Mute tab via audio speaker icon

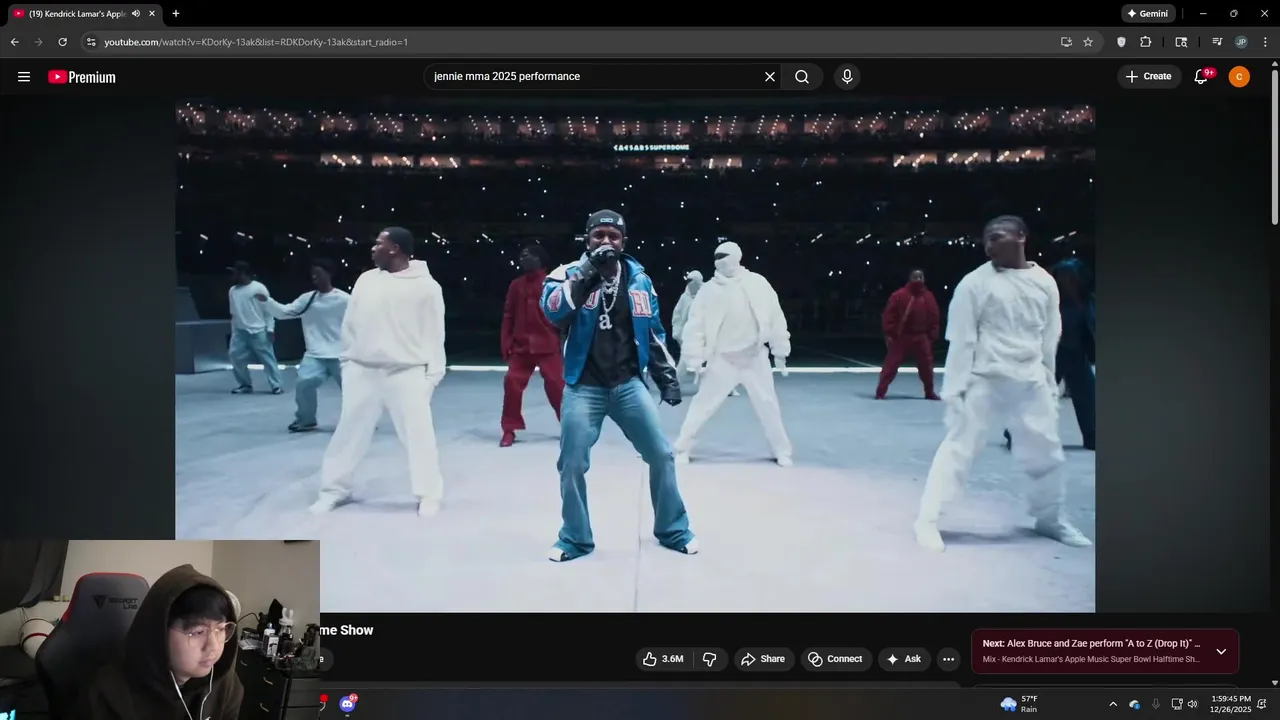(x=136, y=14)
